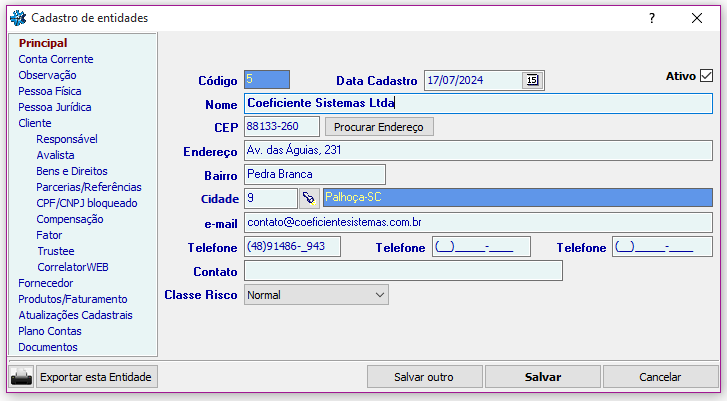The height and width of the screenshot is (401, 727).
Task: Click the Nome field with Coeficiente Sistemas
Action: (478, 103)
